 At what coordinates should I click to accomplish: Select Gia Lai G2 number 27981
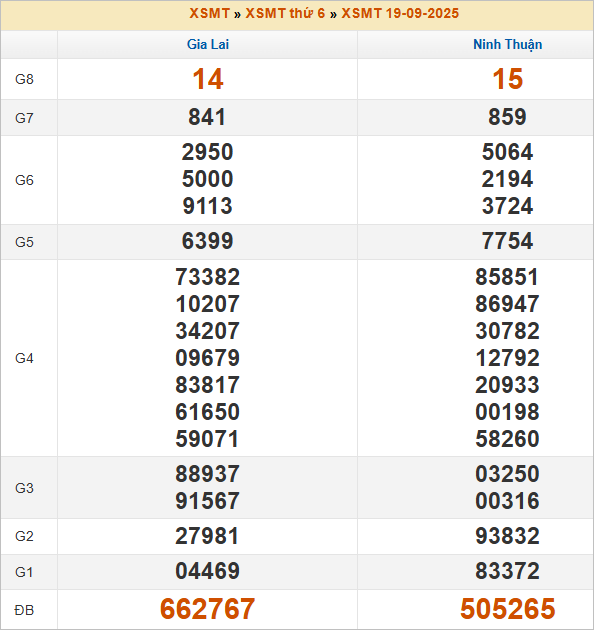tap(207, 536)
